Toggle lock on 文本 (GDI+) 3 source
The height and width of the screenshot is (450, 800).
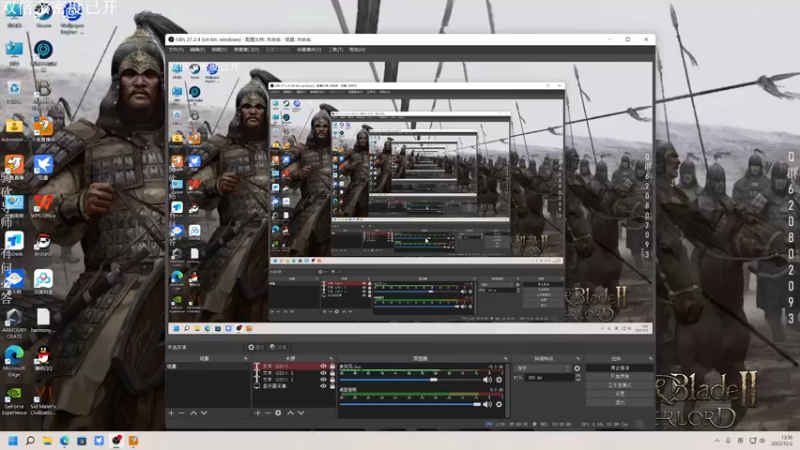(332, 373)
